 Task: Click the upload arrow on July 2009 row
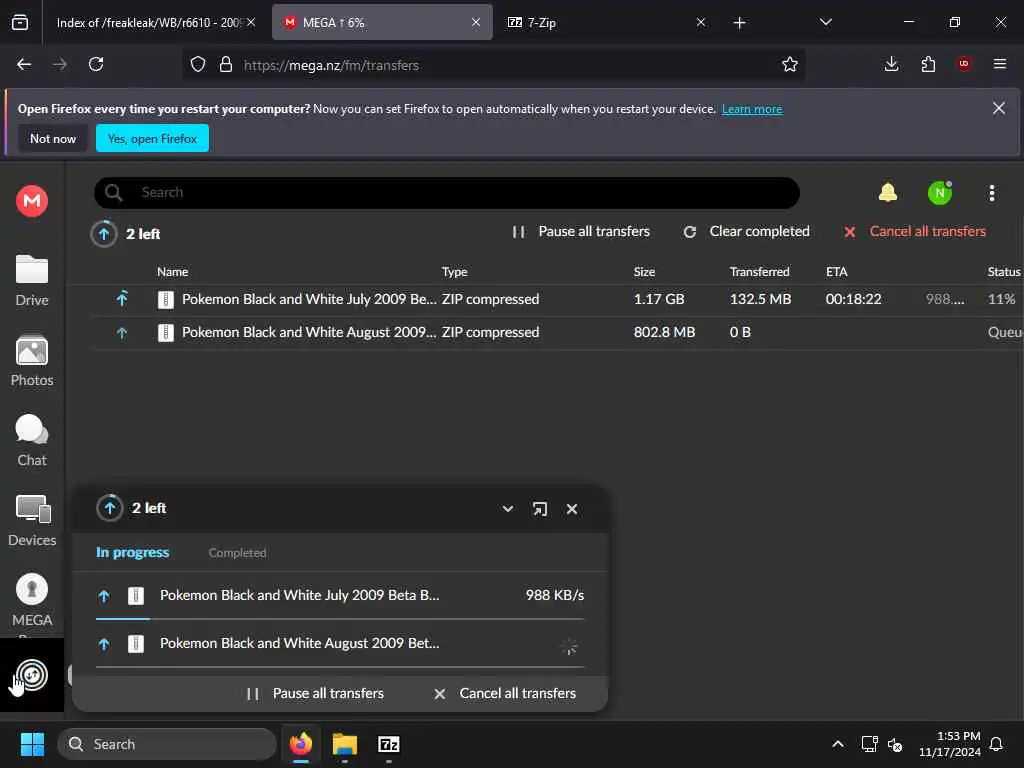tap(122, 299)
